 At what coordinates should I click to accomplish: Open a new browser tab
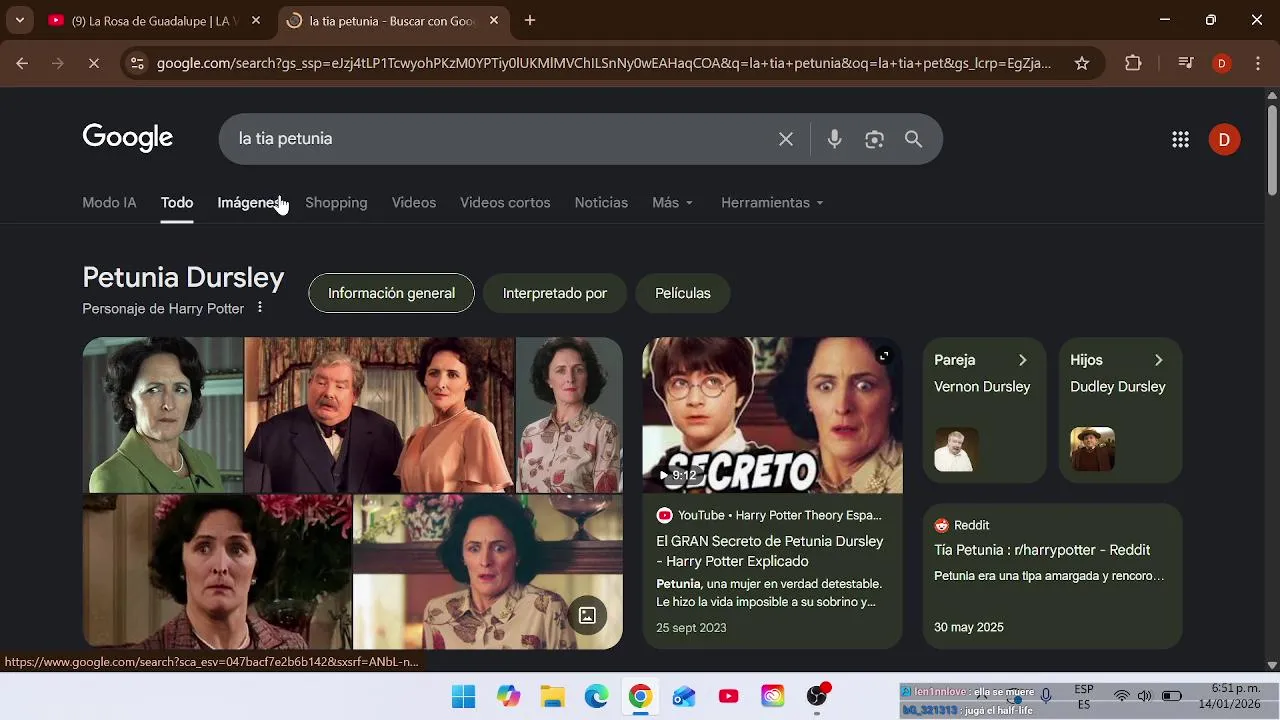[530, 20]
